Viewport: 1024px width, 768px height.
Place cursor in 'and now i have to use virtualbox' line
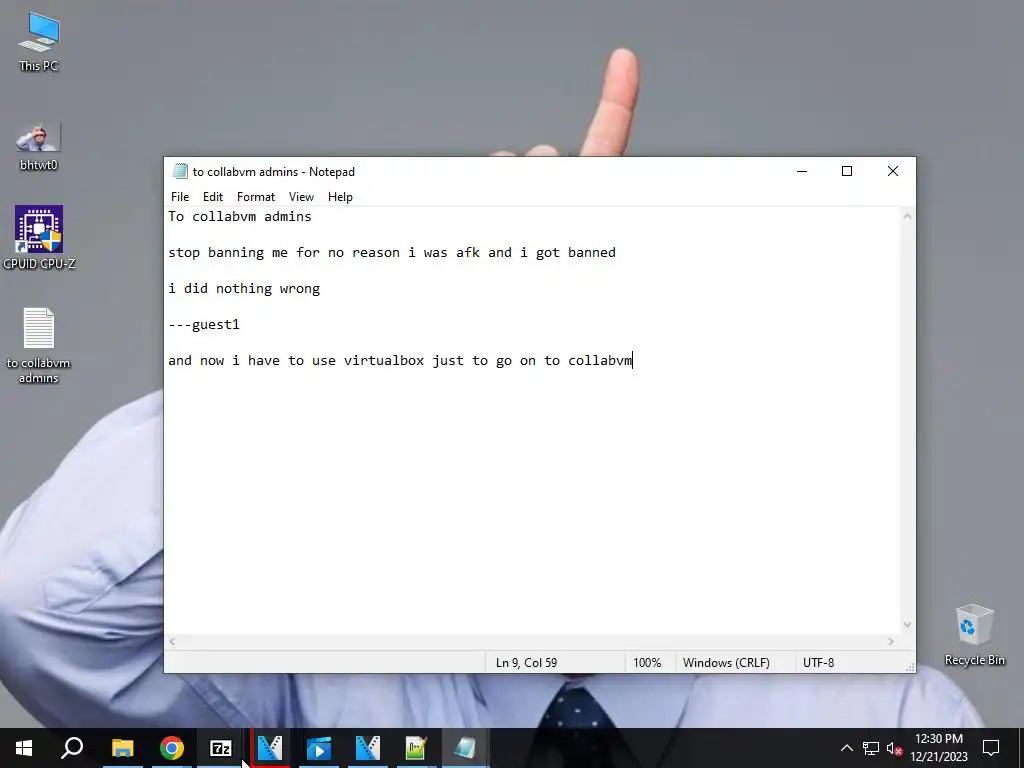(x=400, y=360)
